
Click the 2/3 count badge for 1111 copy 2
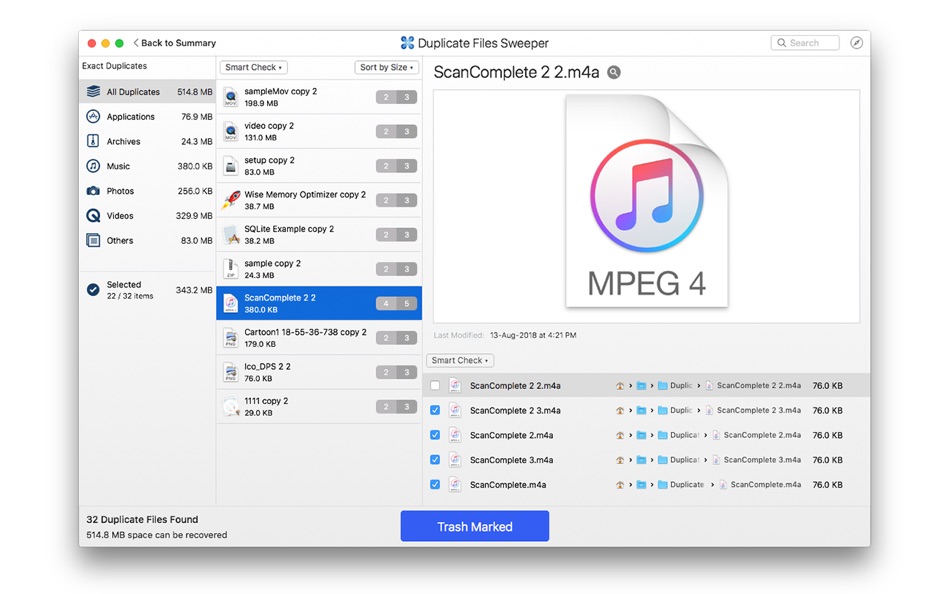[x=396, y=407]
